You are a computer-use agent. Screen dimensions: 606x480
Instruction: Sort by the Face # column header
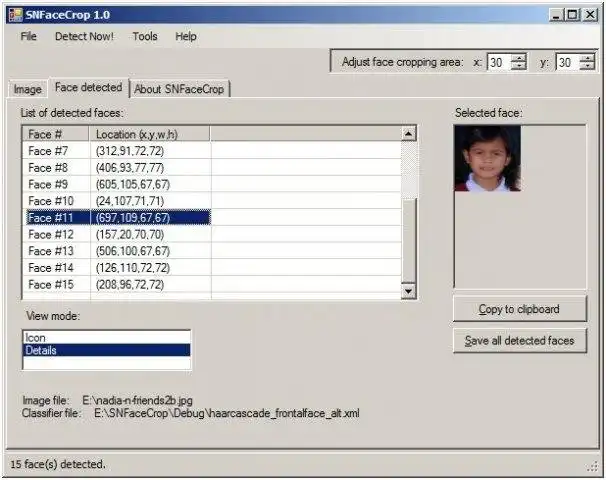tap(56, 134)
